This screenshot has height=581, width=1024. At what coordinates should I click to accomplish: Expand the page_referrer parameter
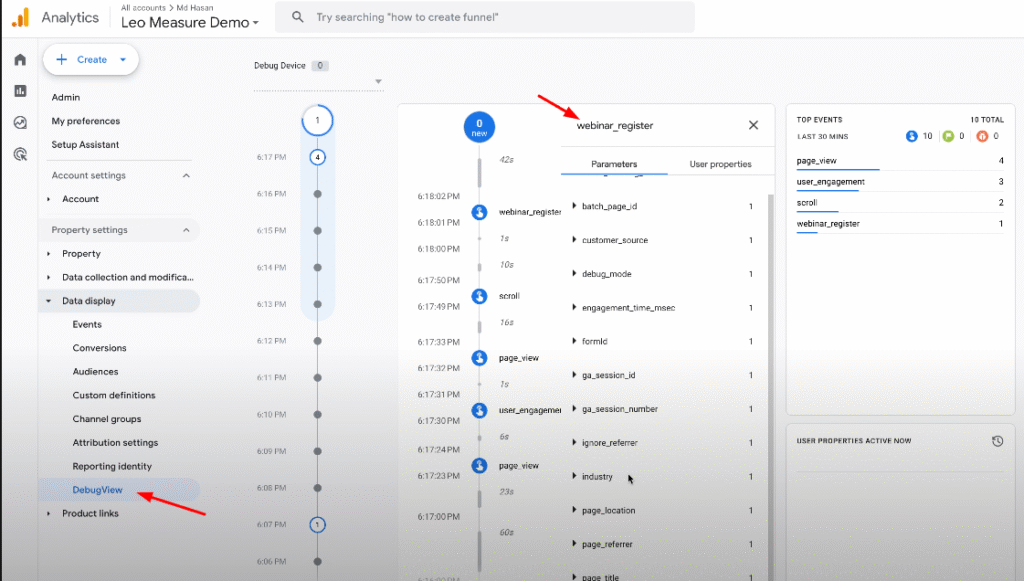coord(574,544)
